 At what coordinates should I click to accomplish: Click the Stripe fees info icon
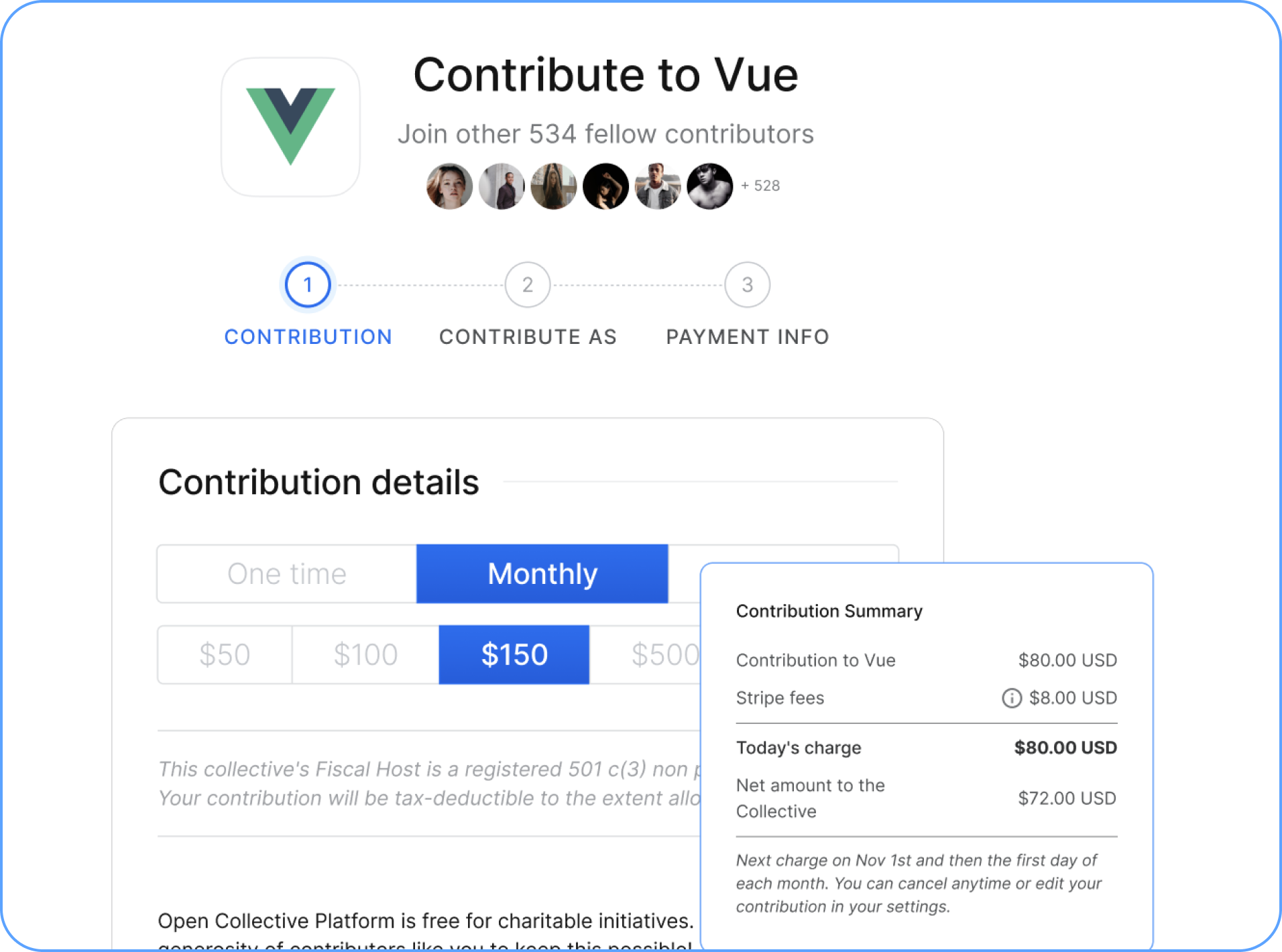[x=1011, y=698]
